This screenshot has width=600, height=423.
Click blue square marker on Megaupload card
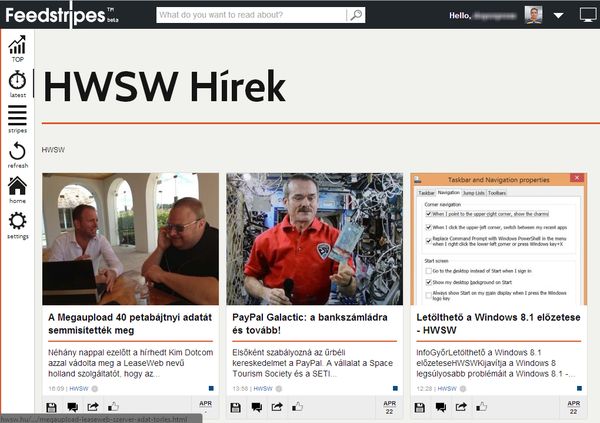click(x=211, y=388)
